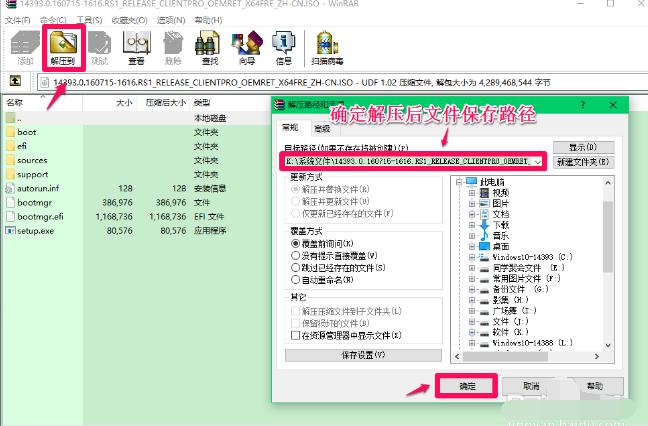Screen dimensions: 648x426
Task: Expand the 文档 node in folder tree
Action: tap(473, 213)
